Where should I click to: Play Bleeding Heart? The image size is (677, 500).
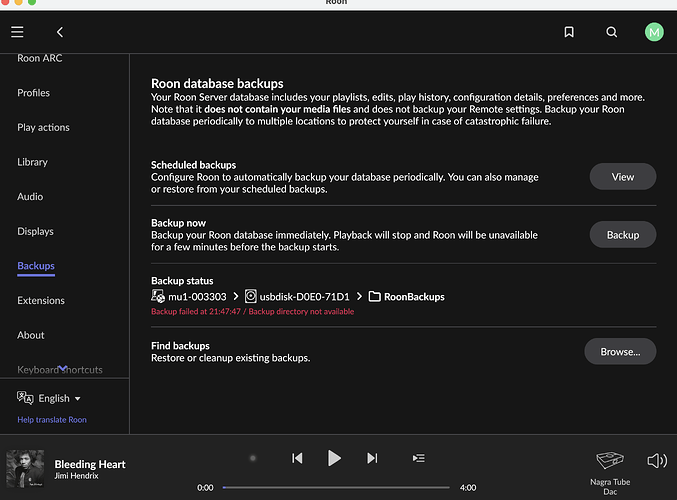334,458
